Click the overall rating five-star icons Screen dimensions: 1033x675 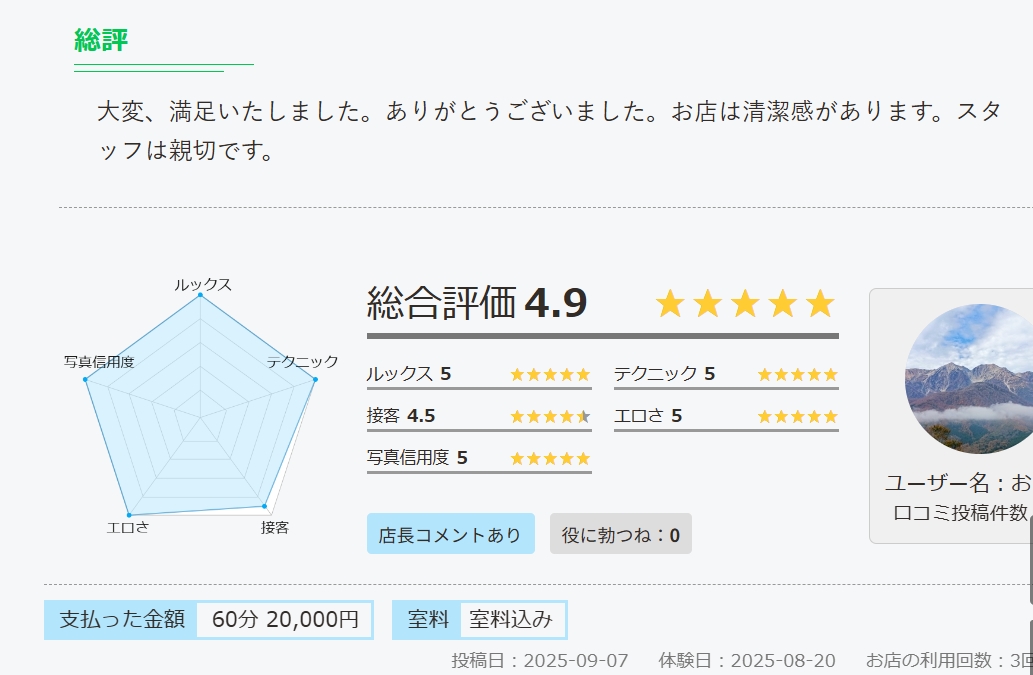pyautogui.click(x=745, y=304)
